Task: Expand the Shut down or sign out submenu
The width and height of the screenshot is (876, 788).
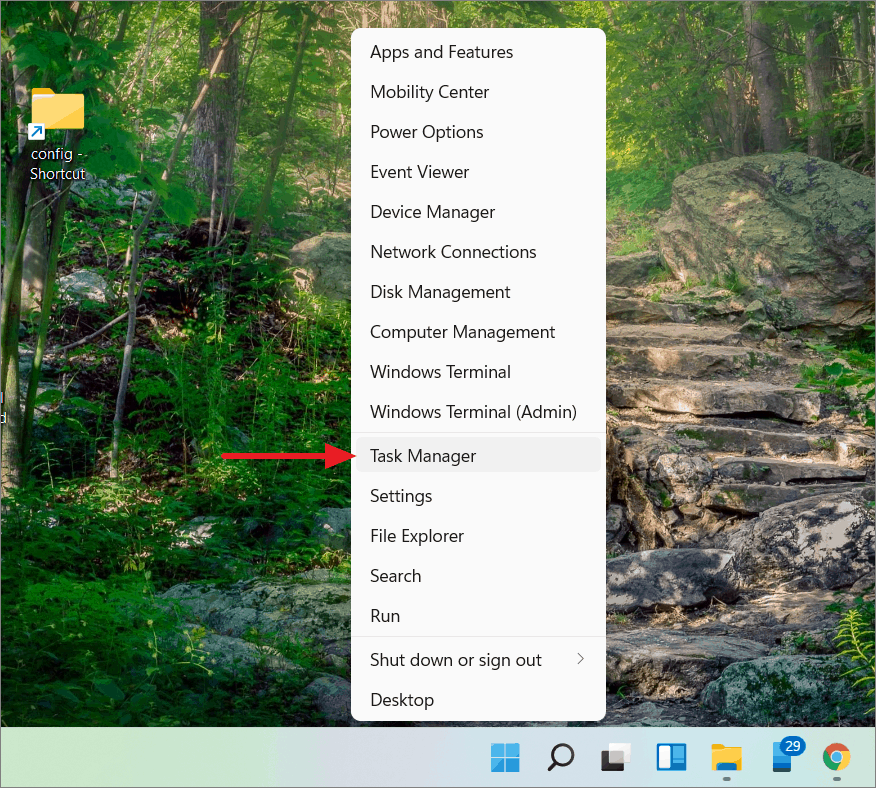Action: (x=455, y=659)
